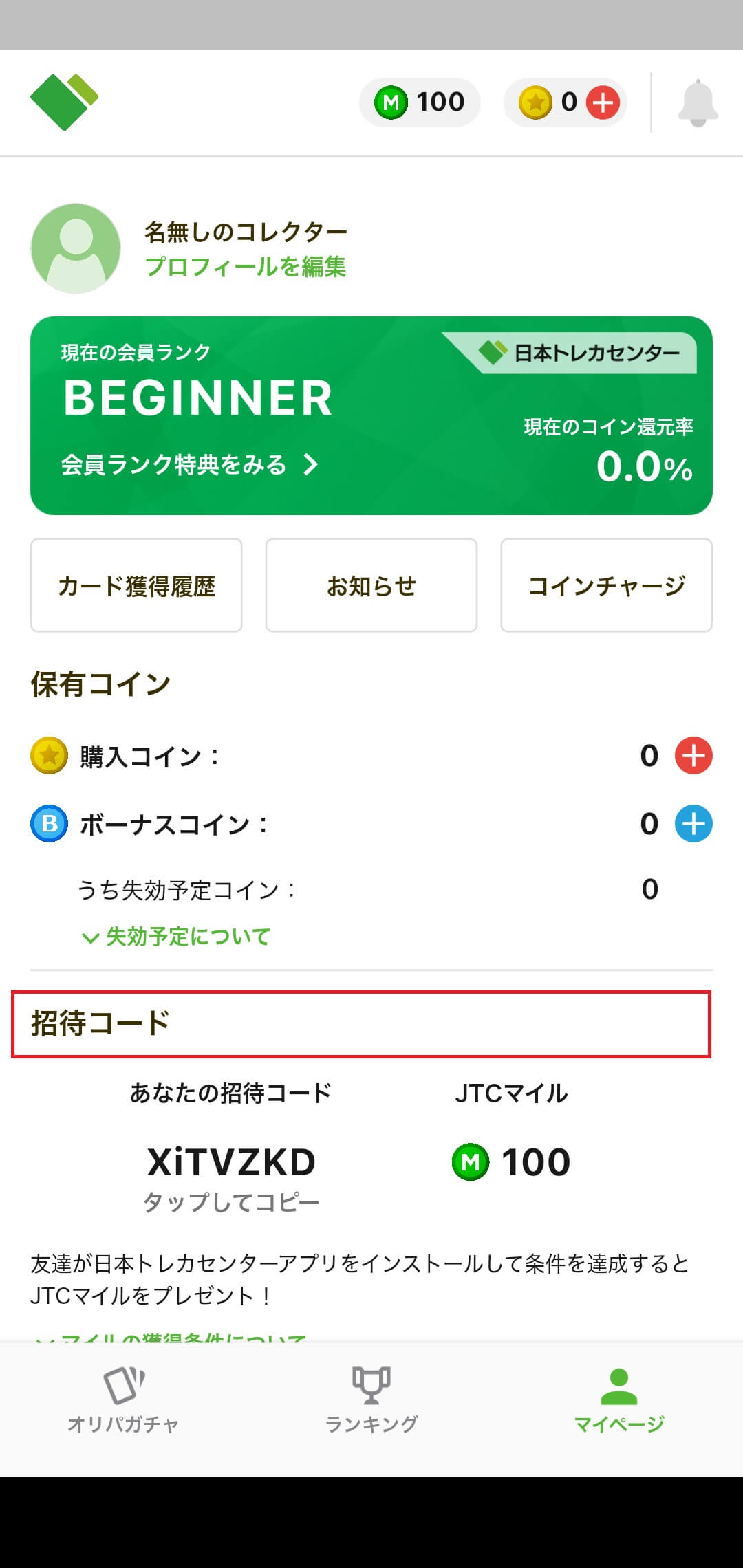Add bonus coins with blue plus button

[693, 824]
